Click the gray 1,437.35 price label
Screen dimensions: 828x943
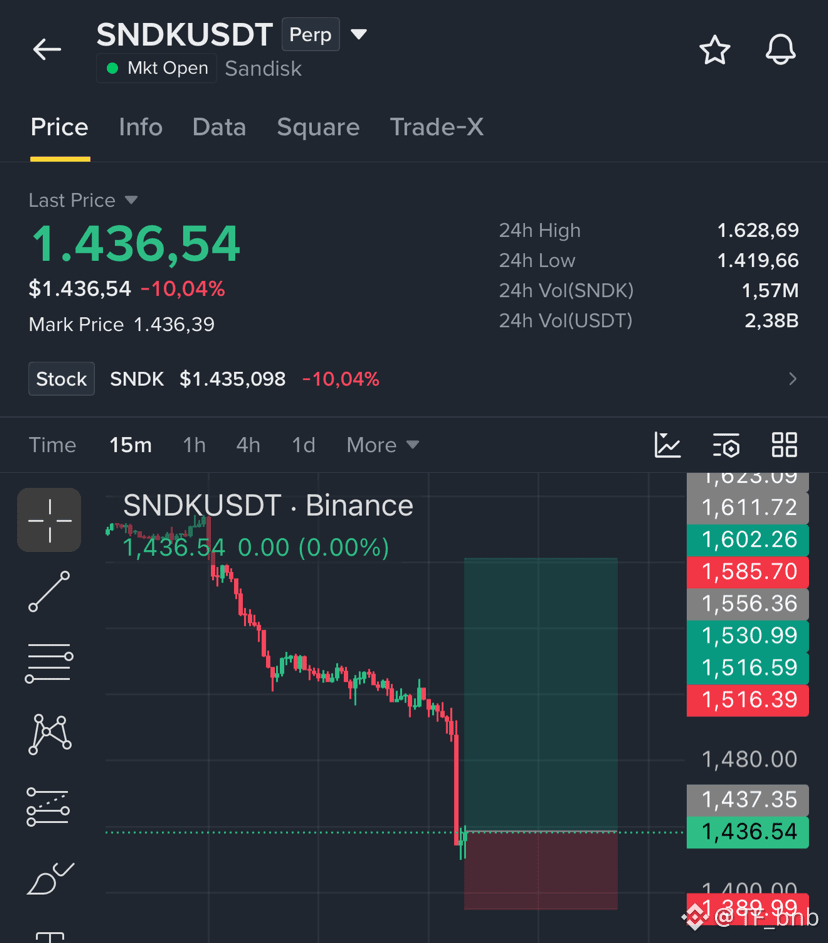pos(748,800)
